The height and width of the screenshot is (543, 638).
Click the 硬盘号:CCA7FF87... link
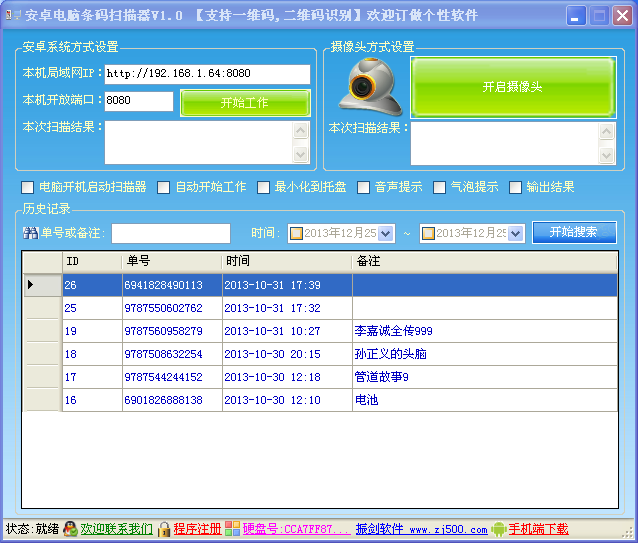click(296, 529)
